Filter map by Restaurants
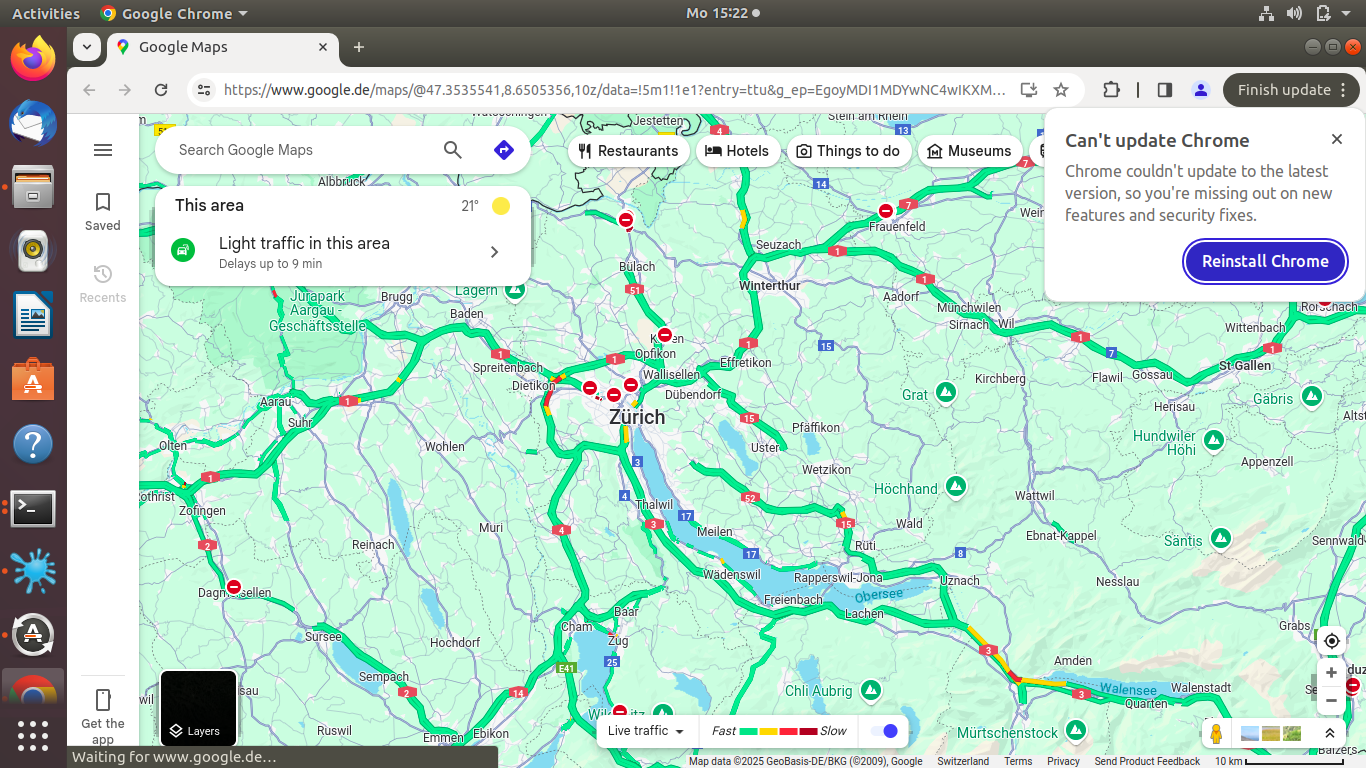This screenshot has height=768, width=1366. coord(628,151)
